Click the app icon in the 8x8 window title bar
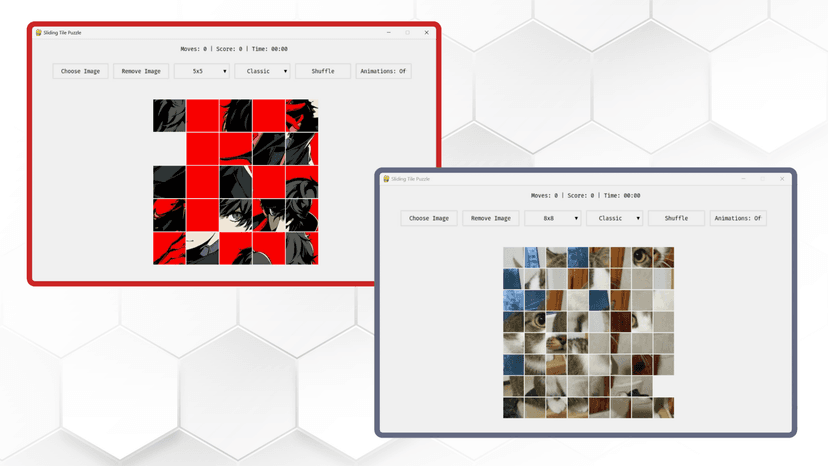 click(386, 179)
